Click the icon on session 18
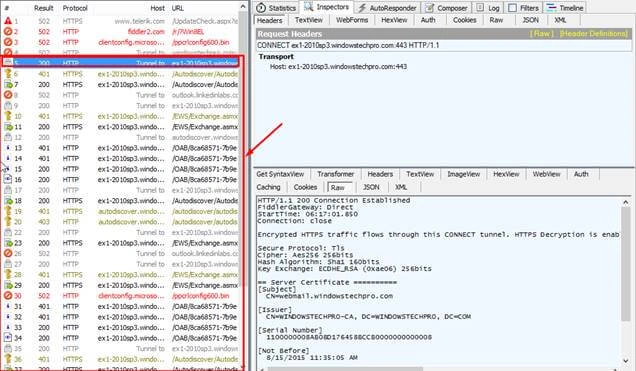636x371 pixels. tap(8, 200)
